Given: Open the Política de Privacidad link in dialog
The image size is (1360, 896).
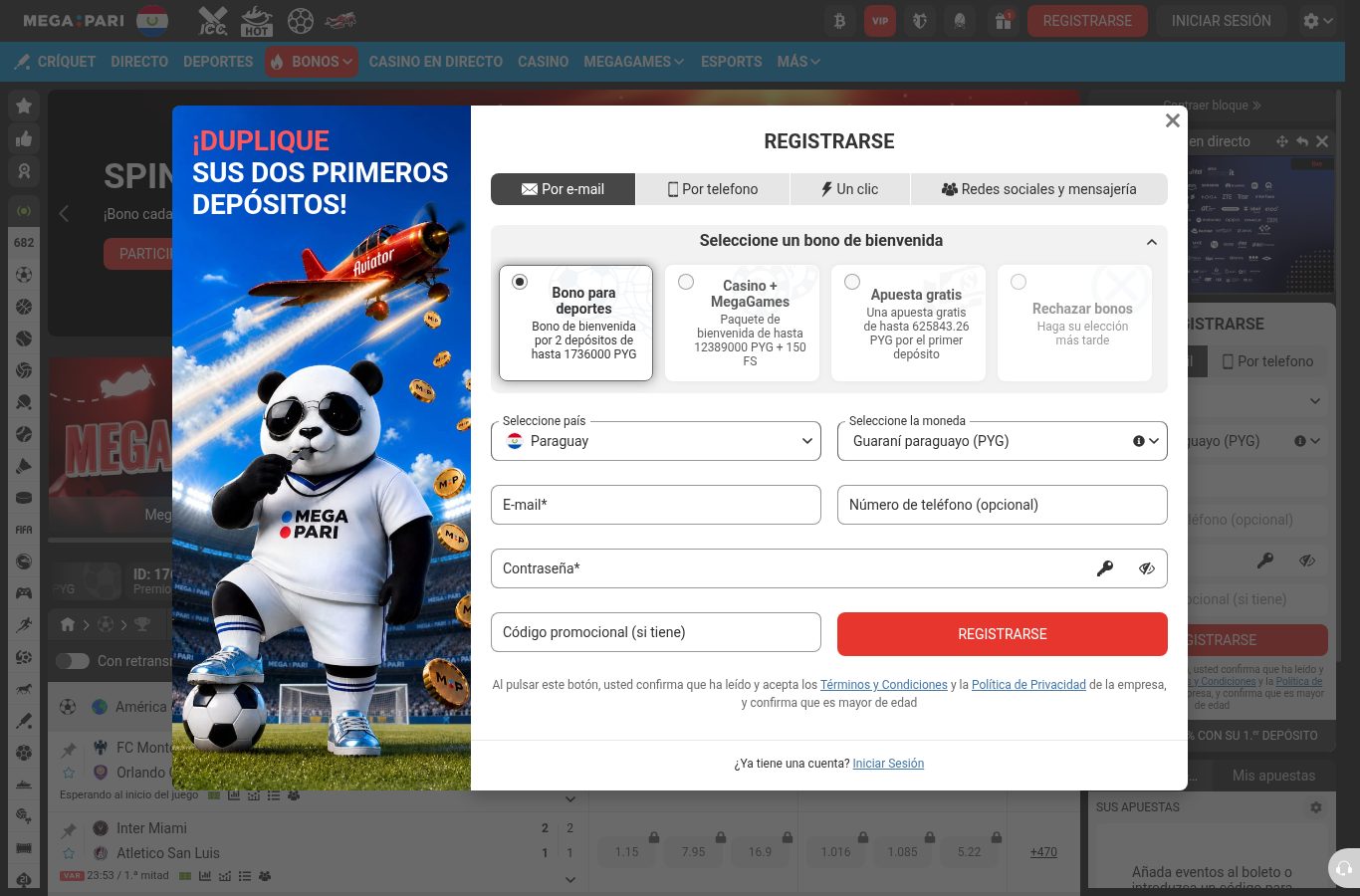Looking at the screenshot, I should pos(1028,685).
